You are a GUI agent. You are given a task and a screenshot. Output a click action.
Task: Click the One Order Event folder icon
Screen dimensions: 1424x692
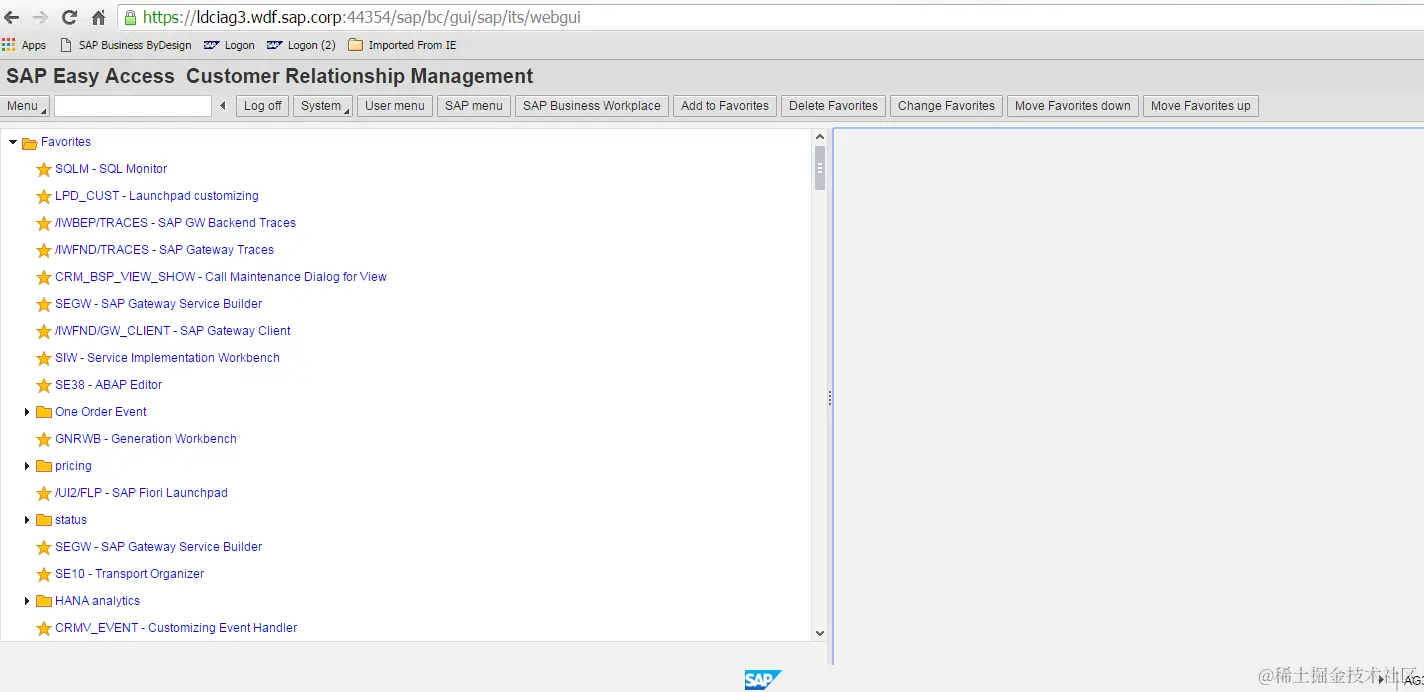[44, 412]
